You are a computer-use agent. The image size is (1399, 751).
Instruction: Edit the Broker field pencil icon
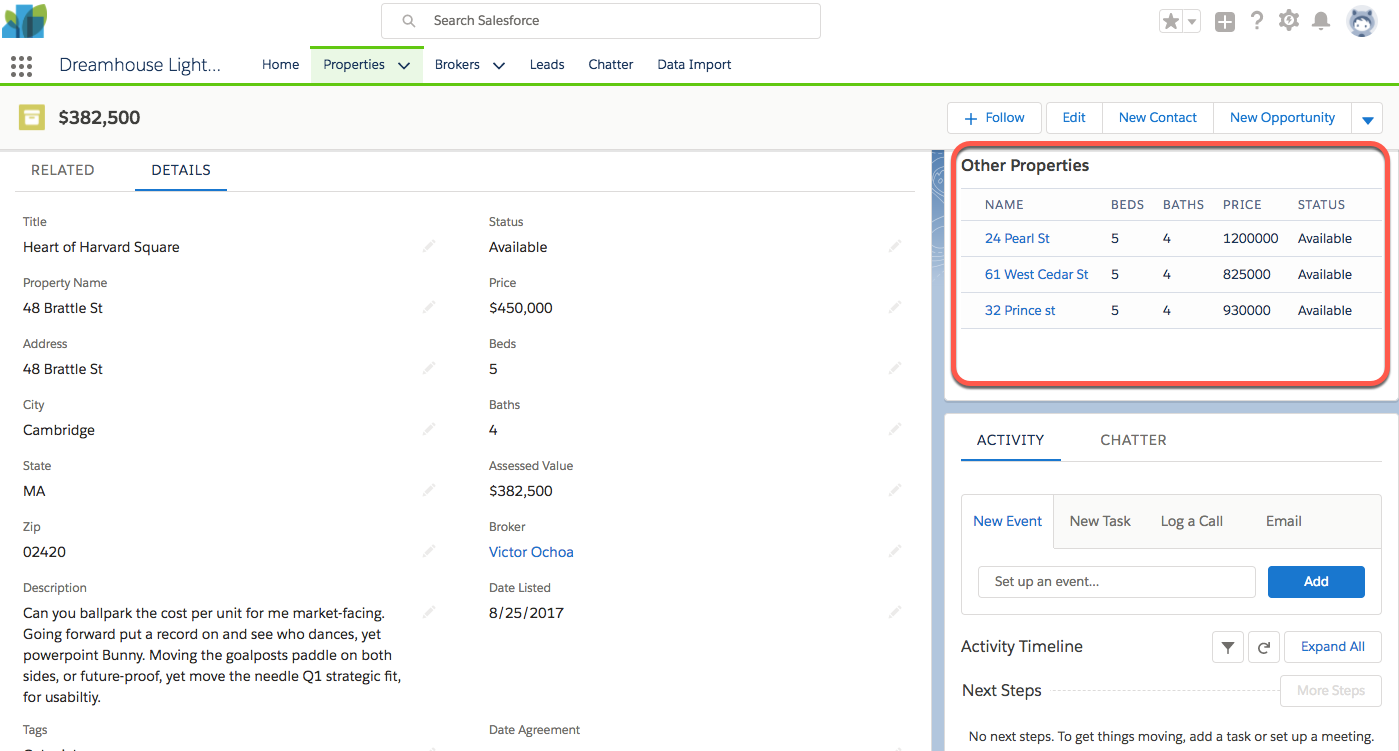(x=895, y=550)
